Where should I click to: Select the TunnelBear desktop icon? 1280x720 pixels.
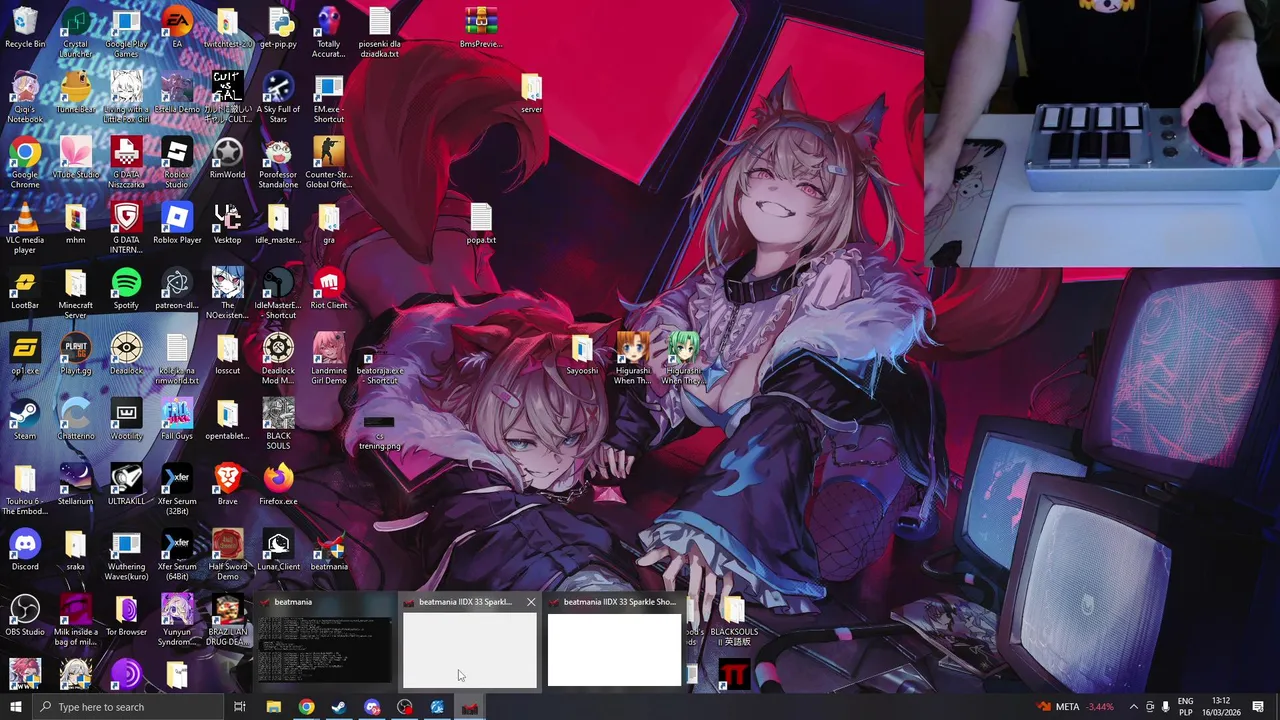click(x=76, y=93)
